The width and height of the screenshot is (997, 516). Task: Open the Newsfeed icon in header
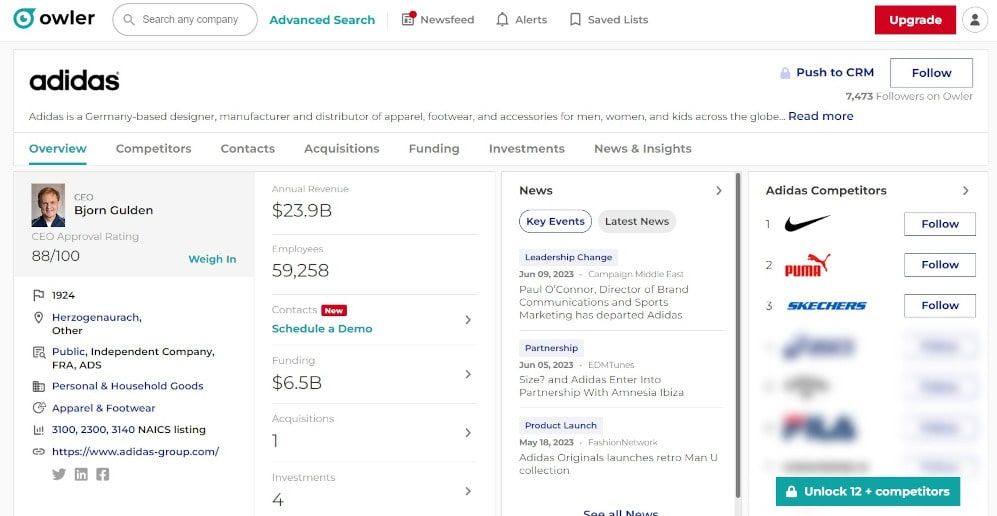tap(408, 19)
